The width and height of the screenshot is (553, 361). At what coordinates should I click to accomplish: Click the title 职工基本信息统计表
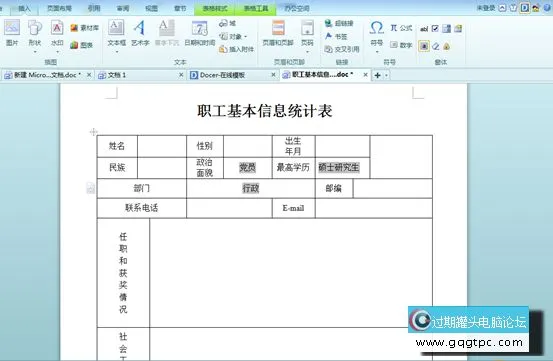[265, 111]
